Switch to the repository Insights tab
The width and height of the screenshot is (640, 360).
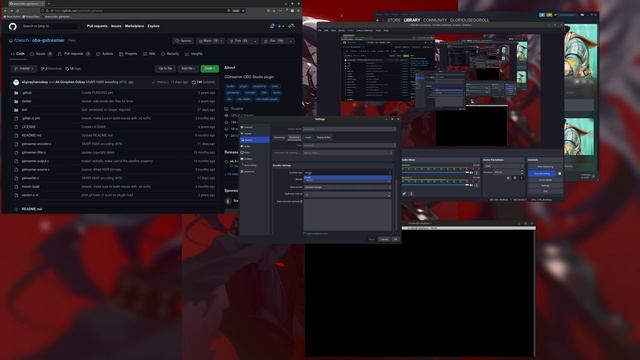coord(194,54)
